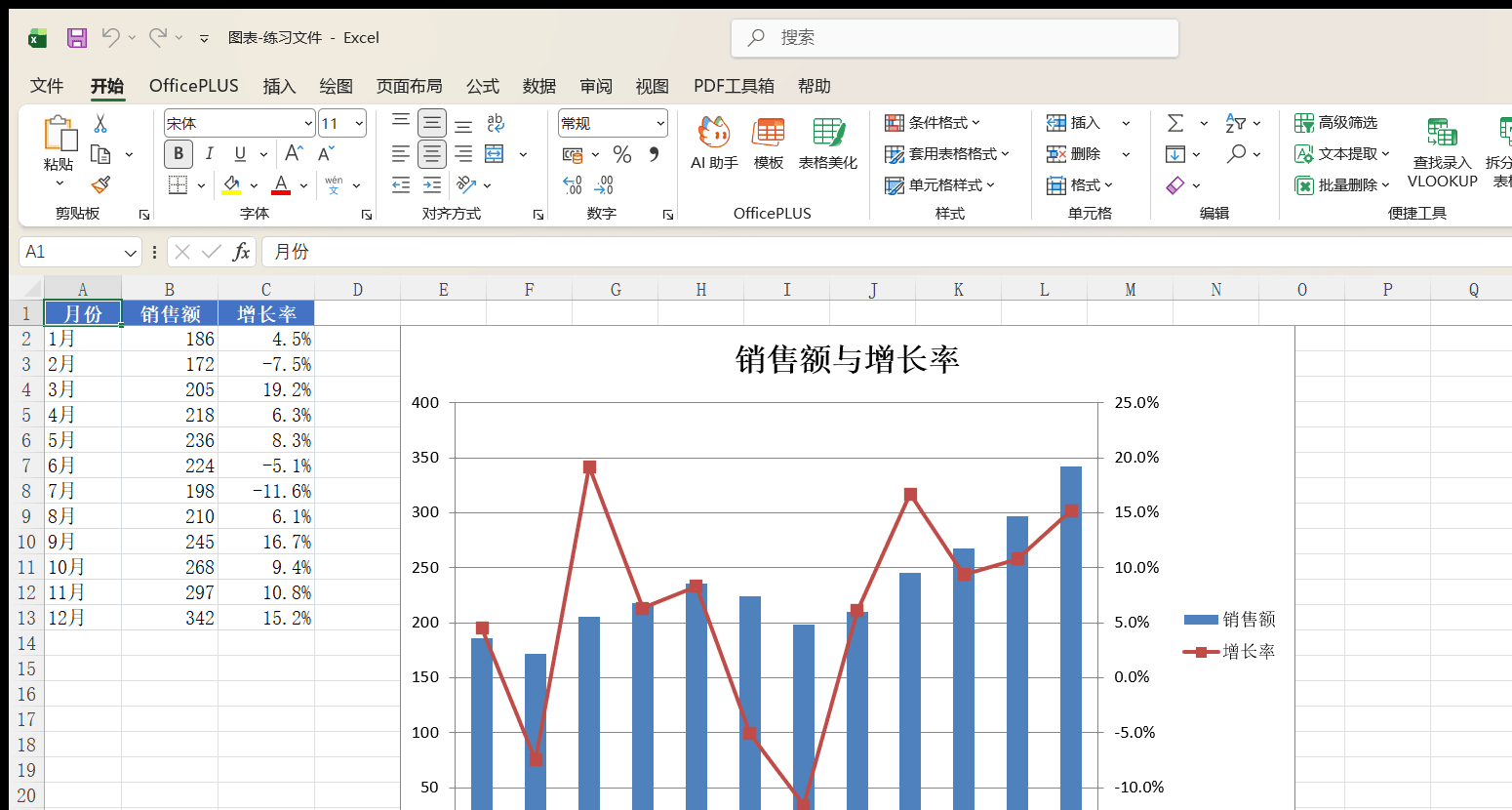Toggle Italic formatting

(209, 153)
